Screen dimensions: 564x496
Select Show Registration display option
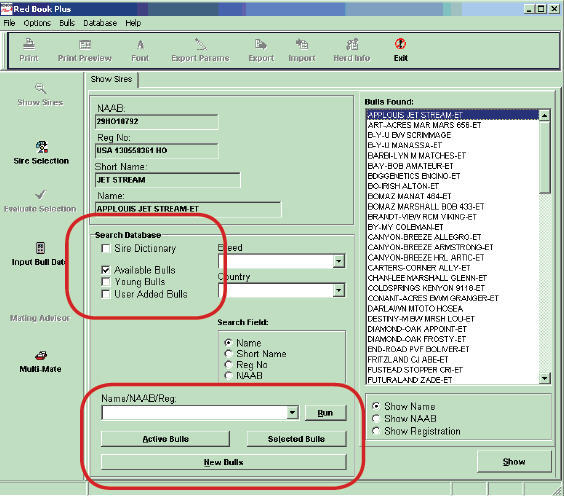376,431
